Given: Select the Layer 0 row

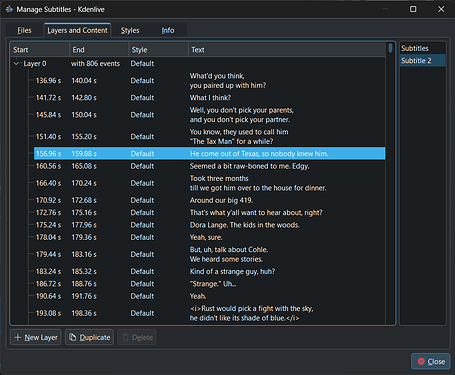Looking at the screenshot, I should [198, 63].
